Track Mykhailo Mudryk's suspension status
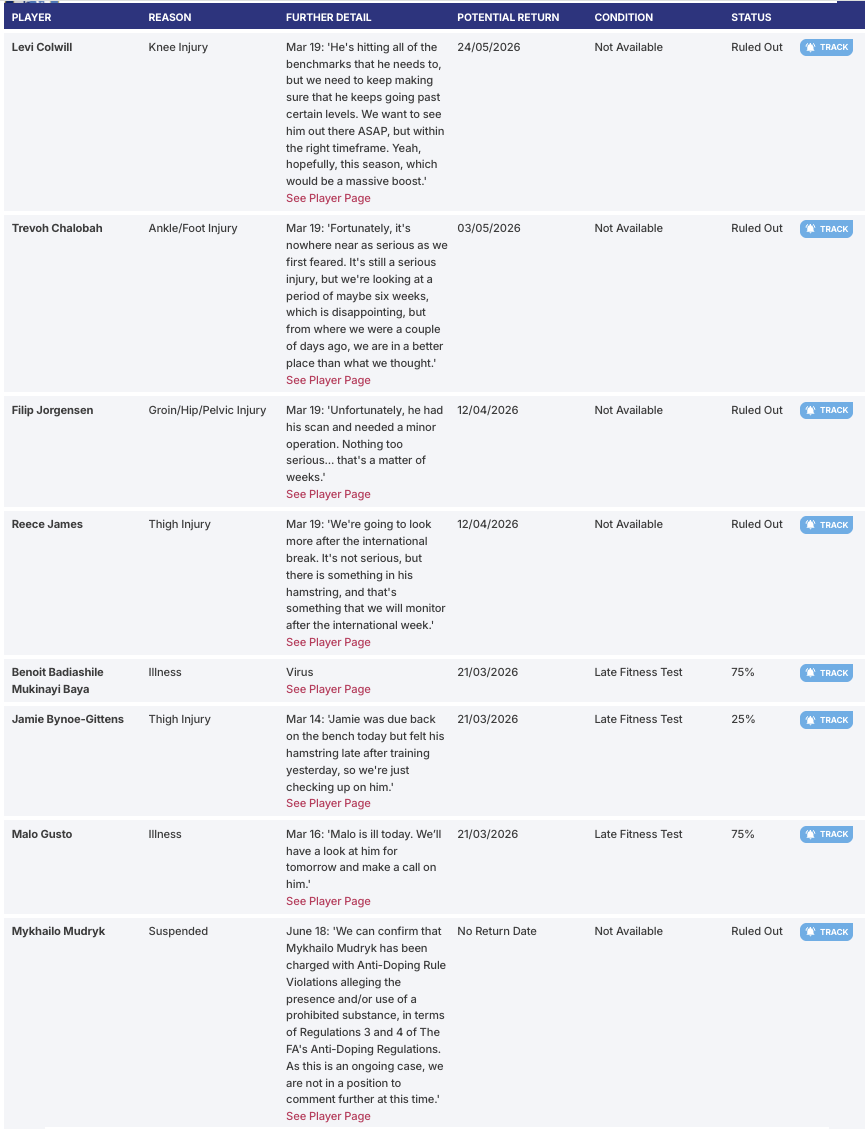This screenshot has width=865, height=1129. pos(826,932)
